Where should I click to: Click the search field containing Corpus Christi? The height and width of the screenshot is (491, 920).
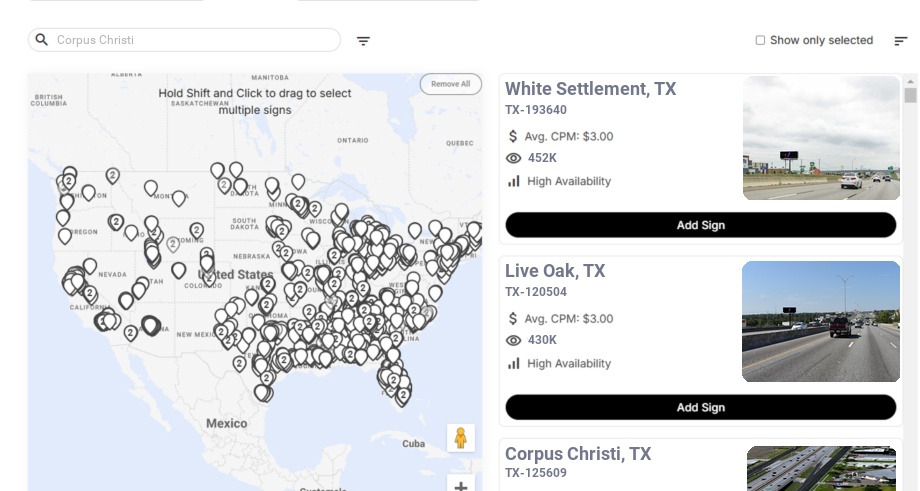pos(190,40)
